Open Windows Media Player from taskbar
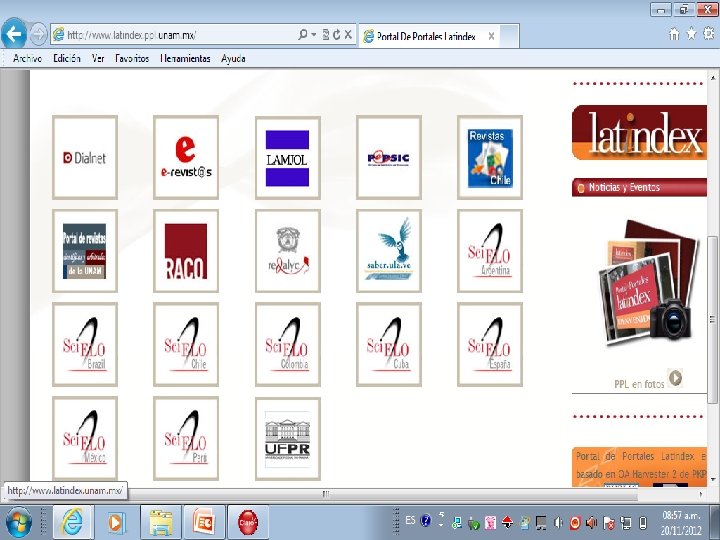The height and width of the screenshot is (540, 720). [x=117, y=522]
